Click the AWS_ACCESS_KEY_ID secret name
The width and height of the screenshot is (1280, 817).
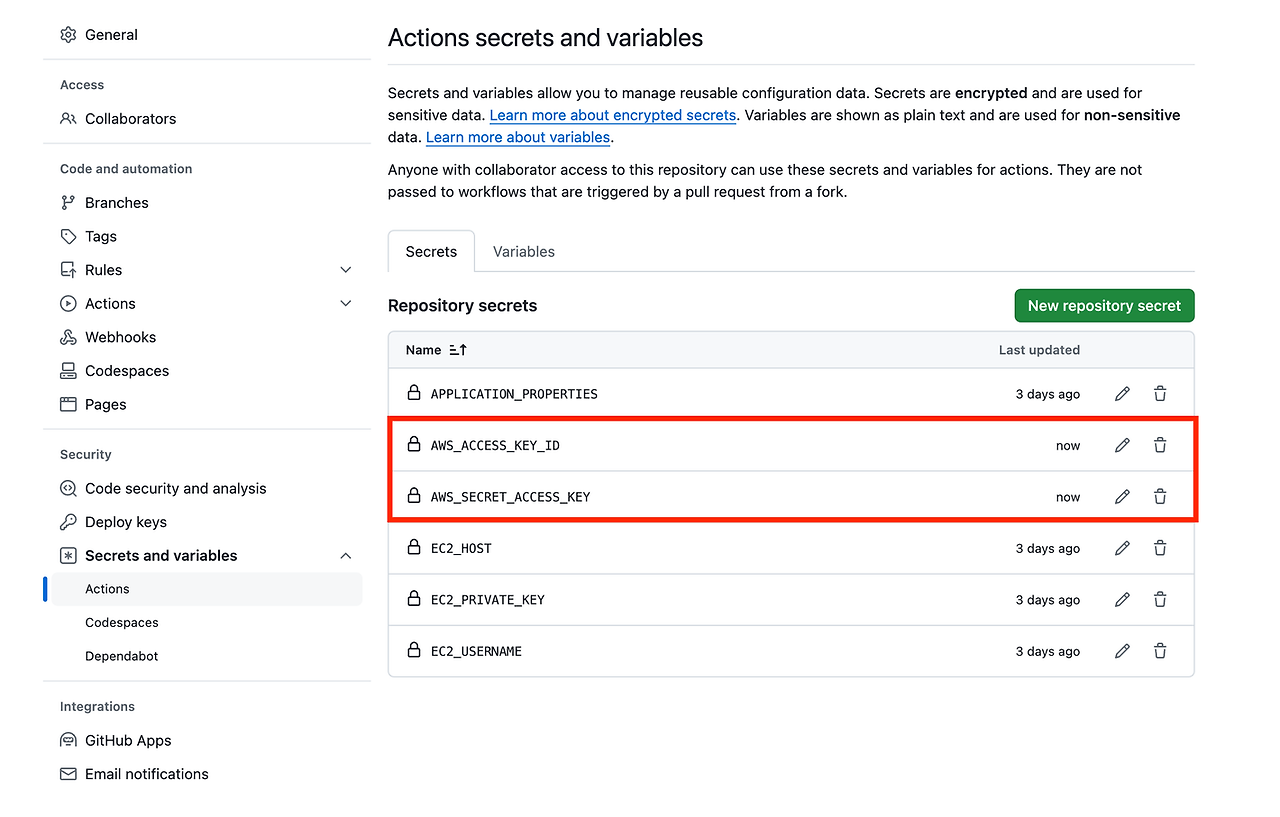click(x=495, y=445)
